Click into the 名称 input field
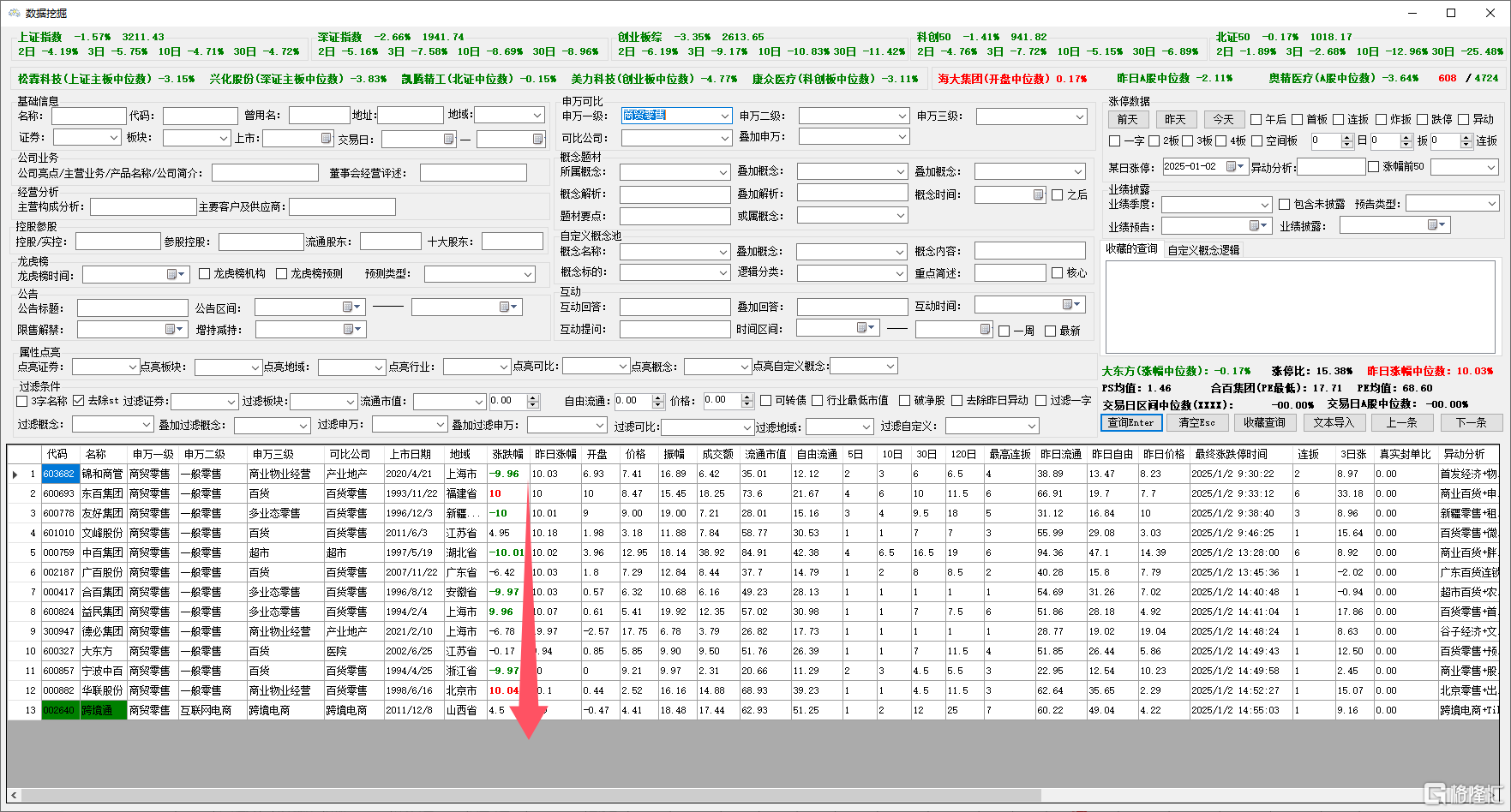Image resolution: width=1511 pixels, height=812 pixels. pyautogui.click(x=88, y=116)
